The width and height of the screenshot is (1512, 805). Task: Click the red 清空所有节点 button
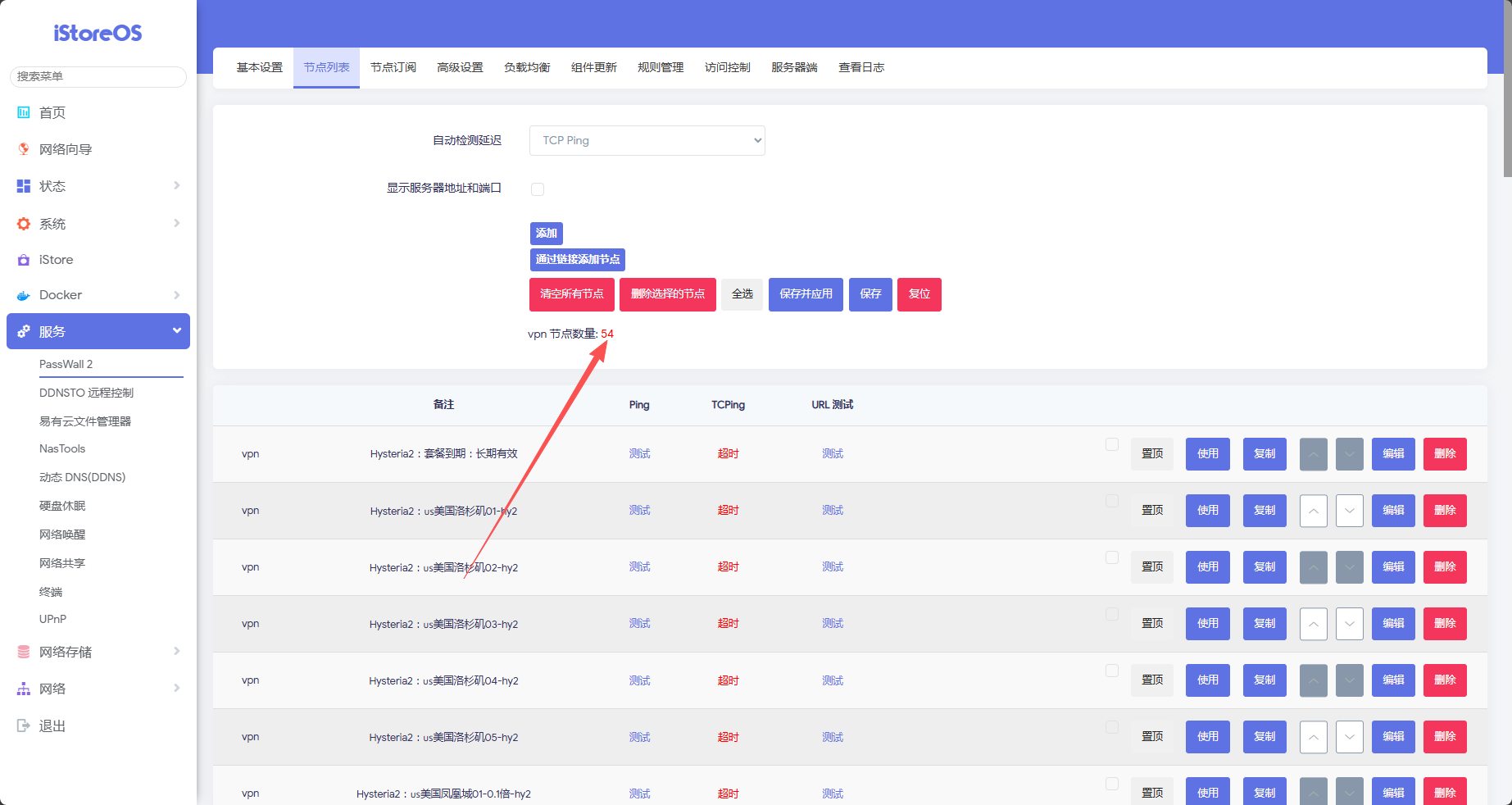[x=572, y=294]
